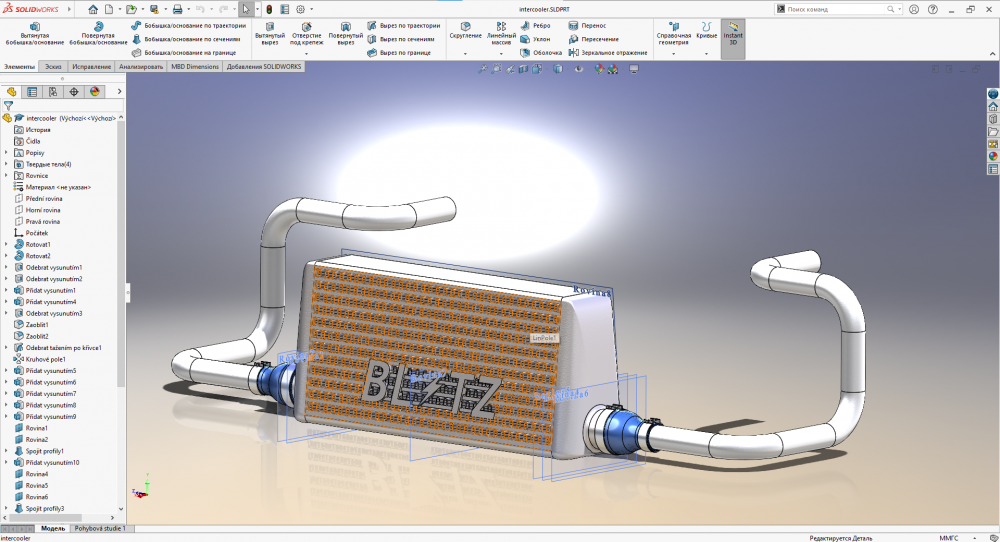Viewport: 1000px width, 542px height.
Task: Expand the Rotovat1 feature node
Action: point(6,244)
